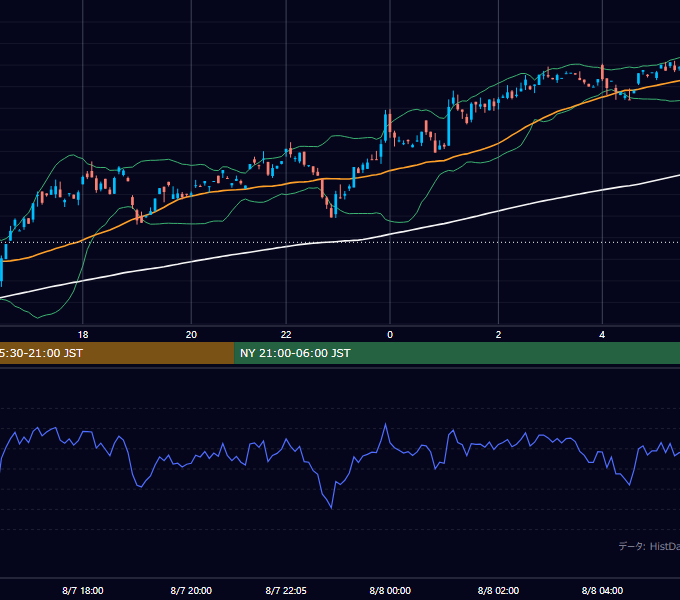Click the 8/7 20:00 date label

click(191, 590)
